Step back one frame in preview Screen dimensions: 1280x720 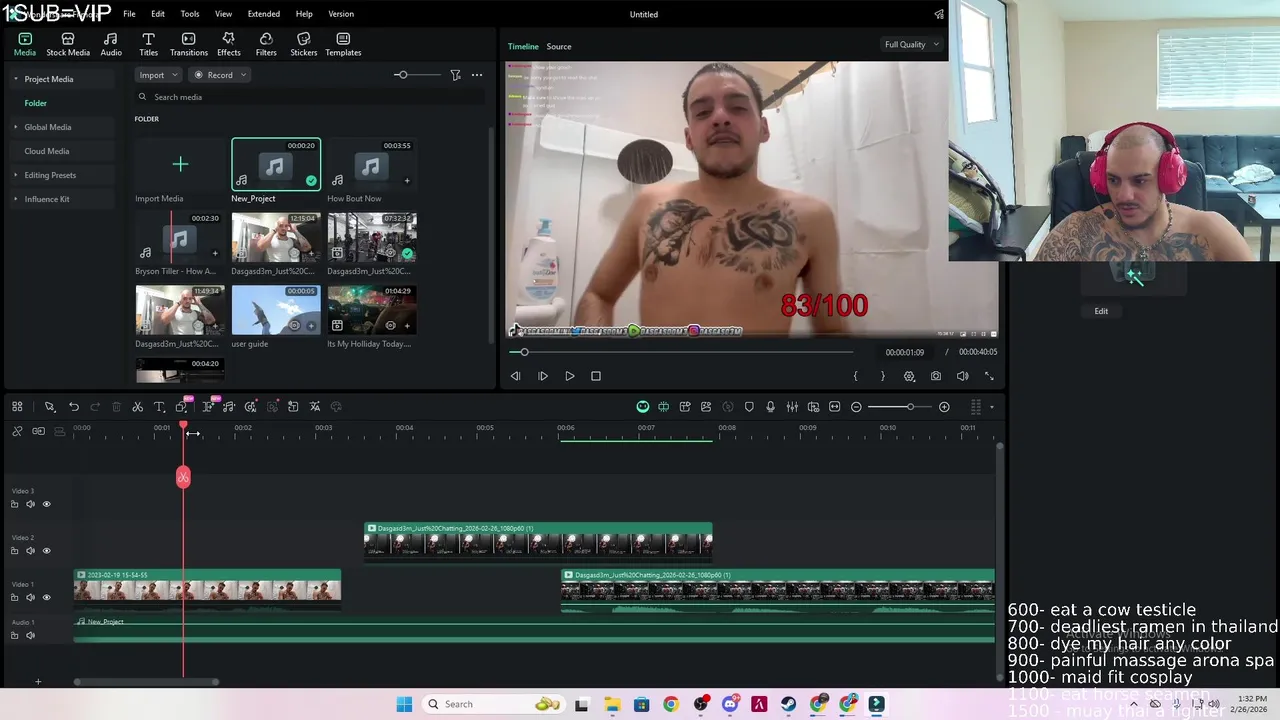click(515, 376)
